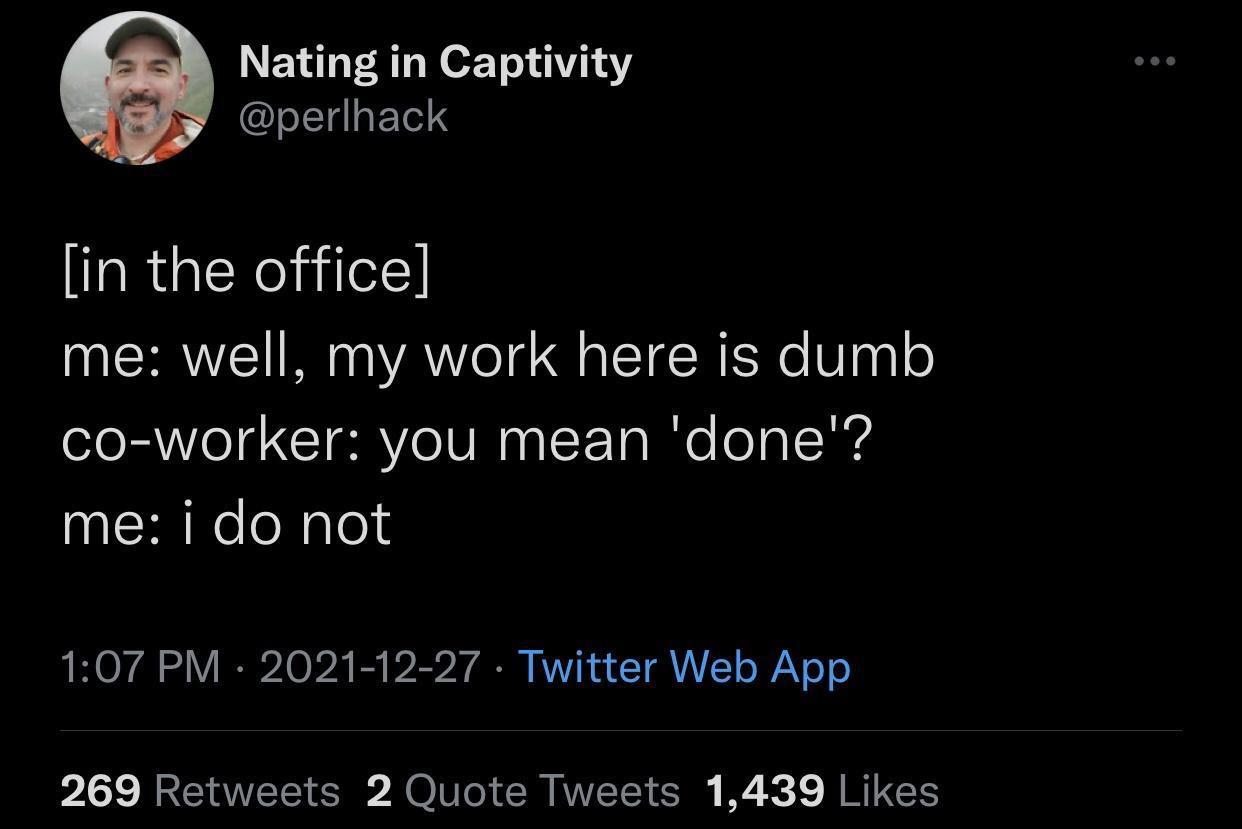This screenshot has height=829, width=1242.
Task: Open the @perlhack profile handle
Action: (343, 116)
